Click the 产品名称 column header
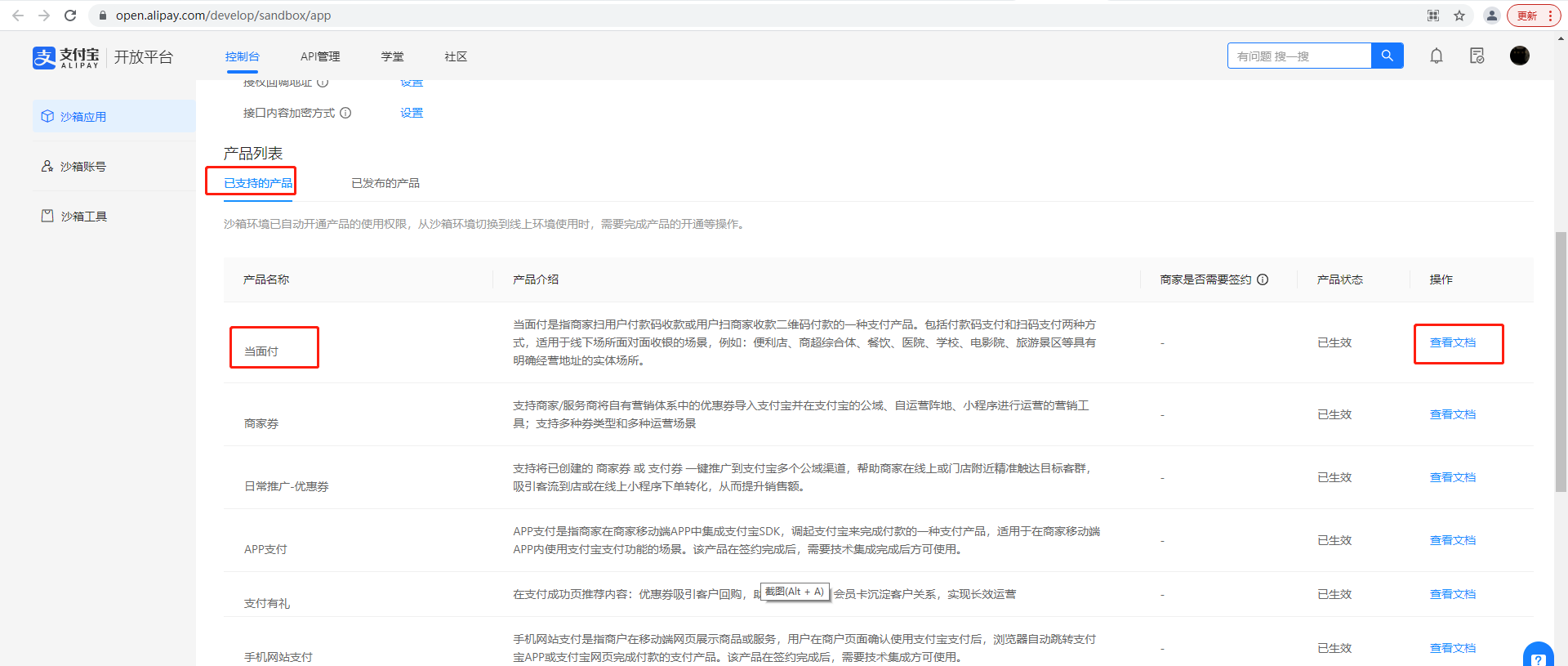 point(266,279)
